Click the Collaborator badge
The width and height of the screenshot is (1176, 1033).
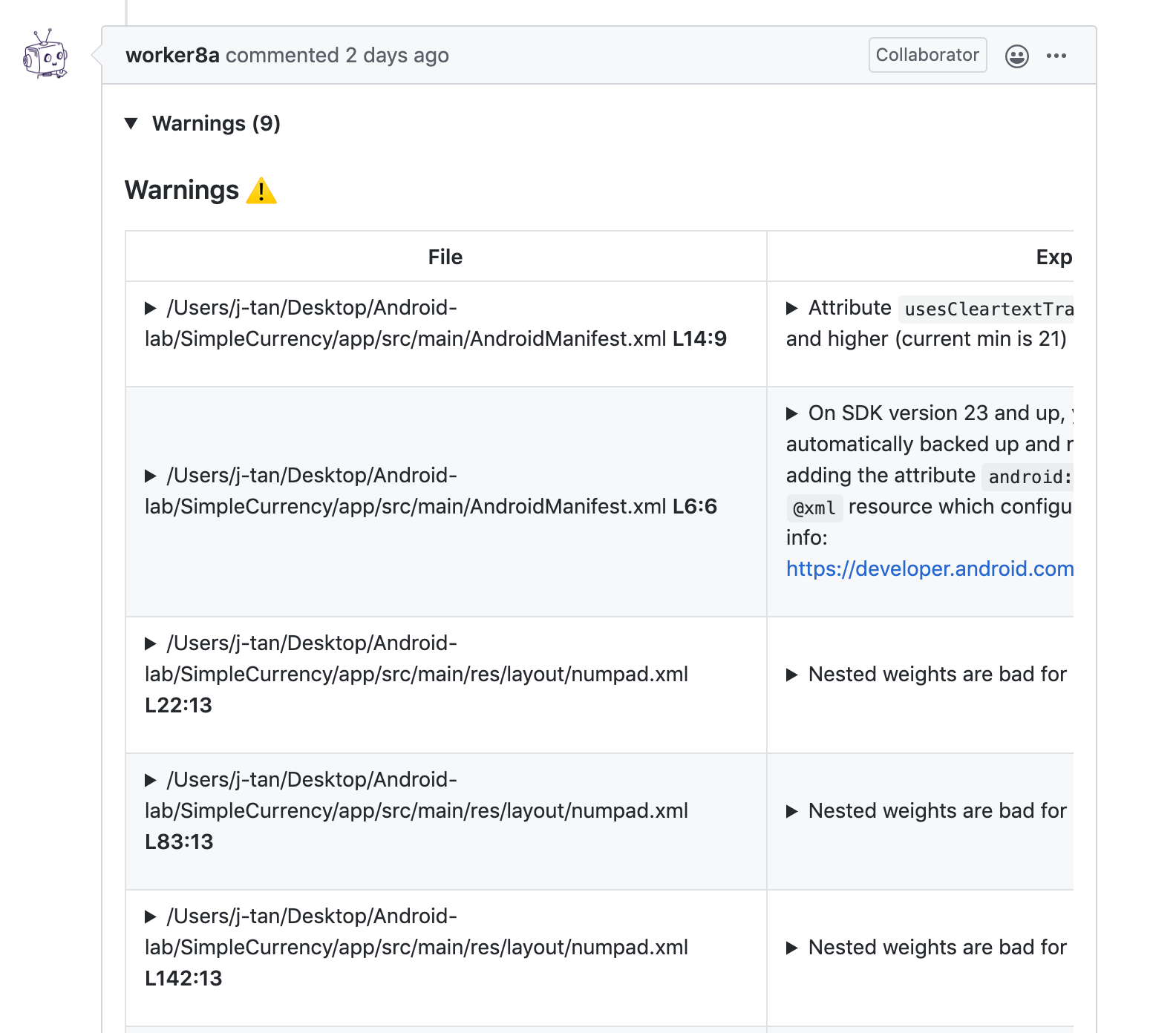click(927, 55)
